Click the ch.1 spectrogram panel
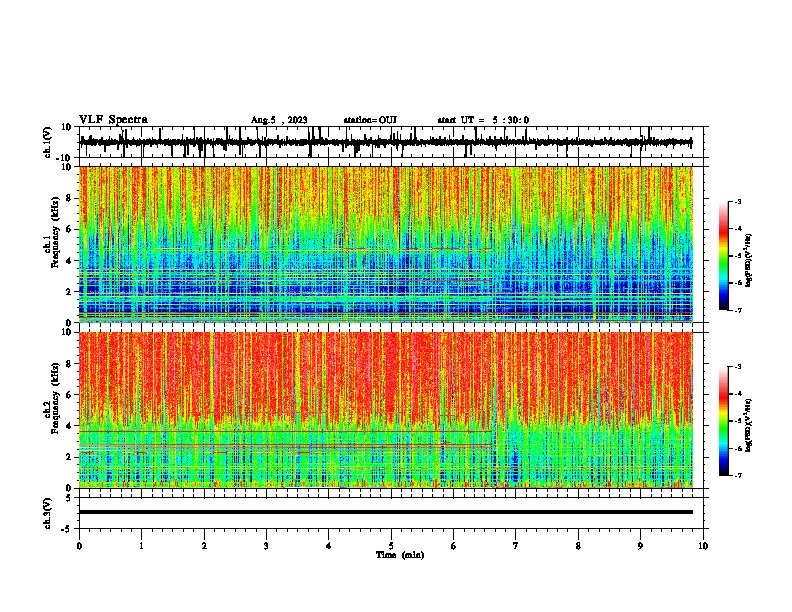792x612 pixels. 386,244
